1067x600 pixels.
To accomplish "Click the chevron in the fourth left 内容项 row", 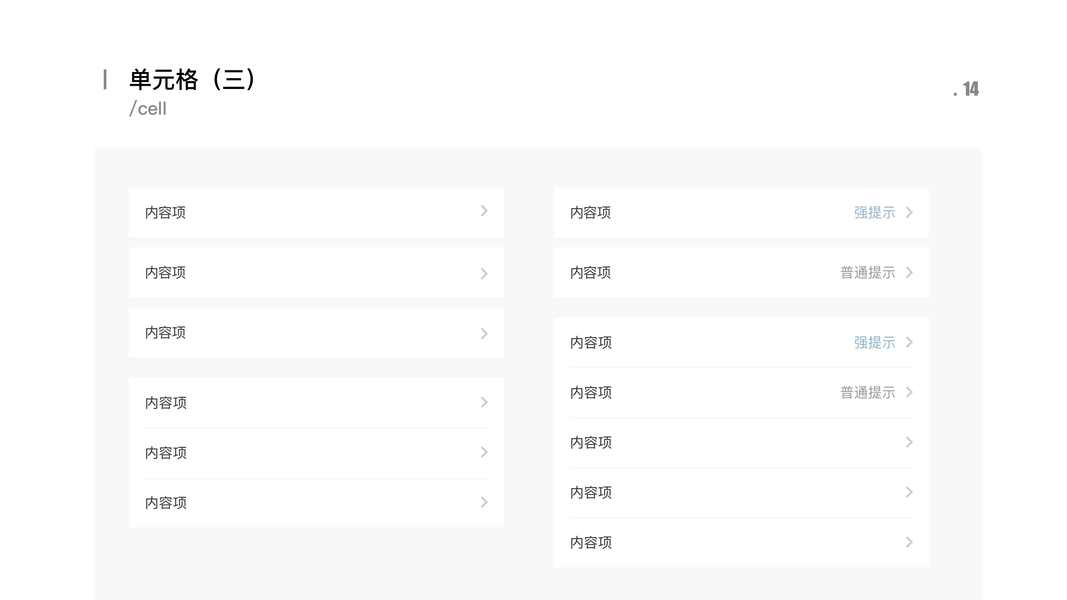I will [x=484, y=402].
